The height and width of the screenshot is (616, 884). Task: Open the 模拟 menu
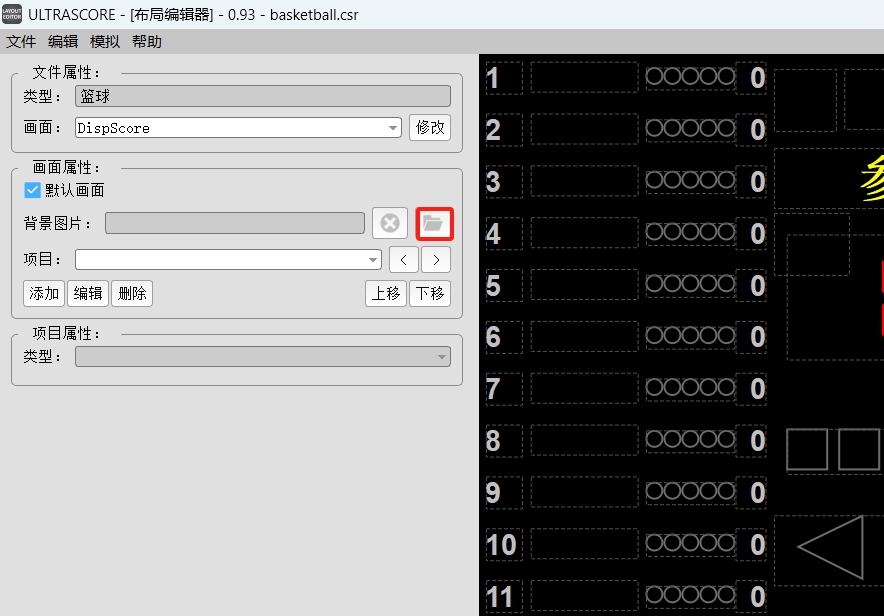click(105, 42)
